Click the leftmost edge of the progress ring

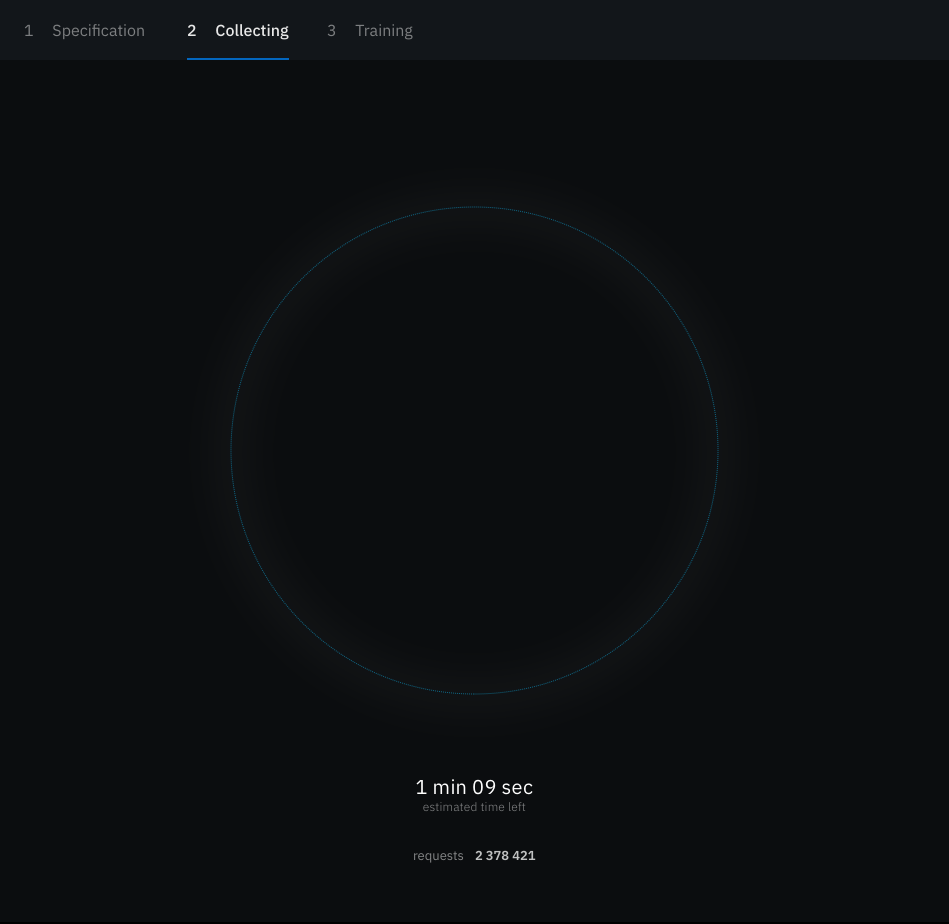[x=231, y=450]
